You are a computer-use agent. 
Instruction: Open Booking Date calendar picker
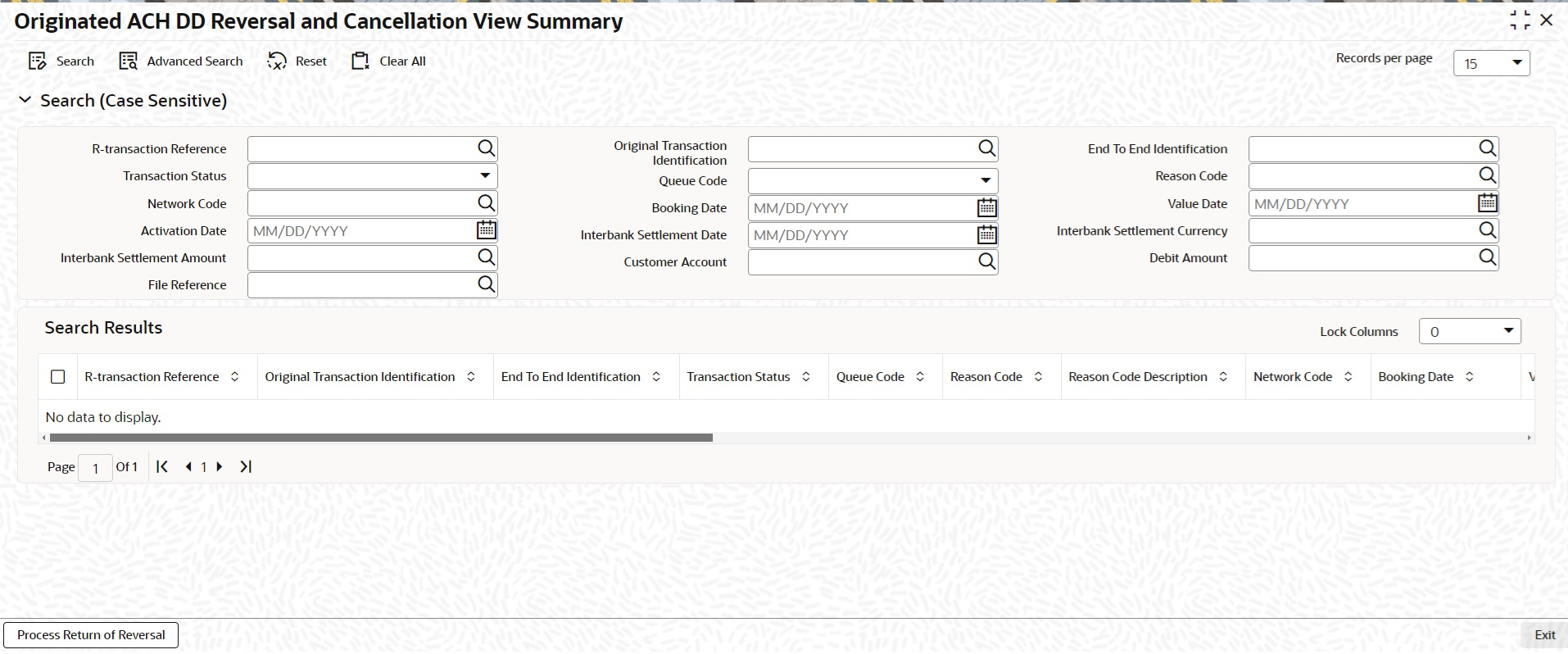point(986,208)
